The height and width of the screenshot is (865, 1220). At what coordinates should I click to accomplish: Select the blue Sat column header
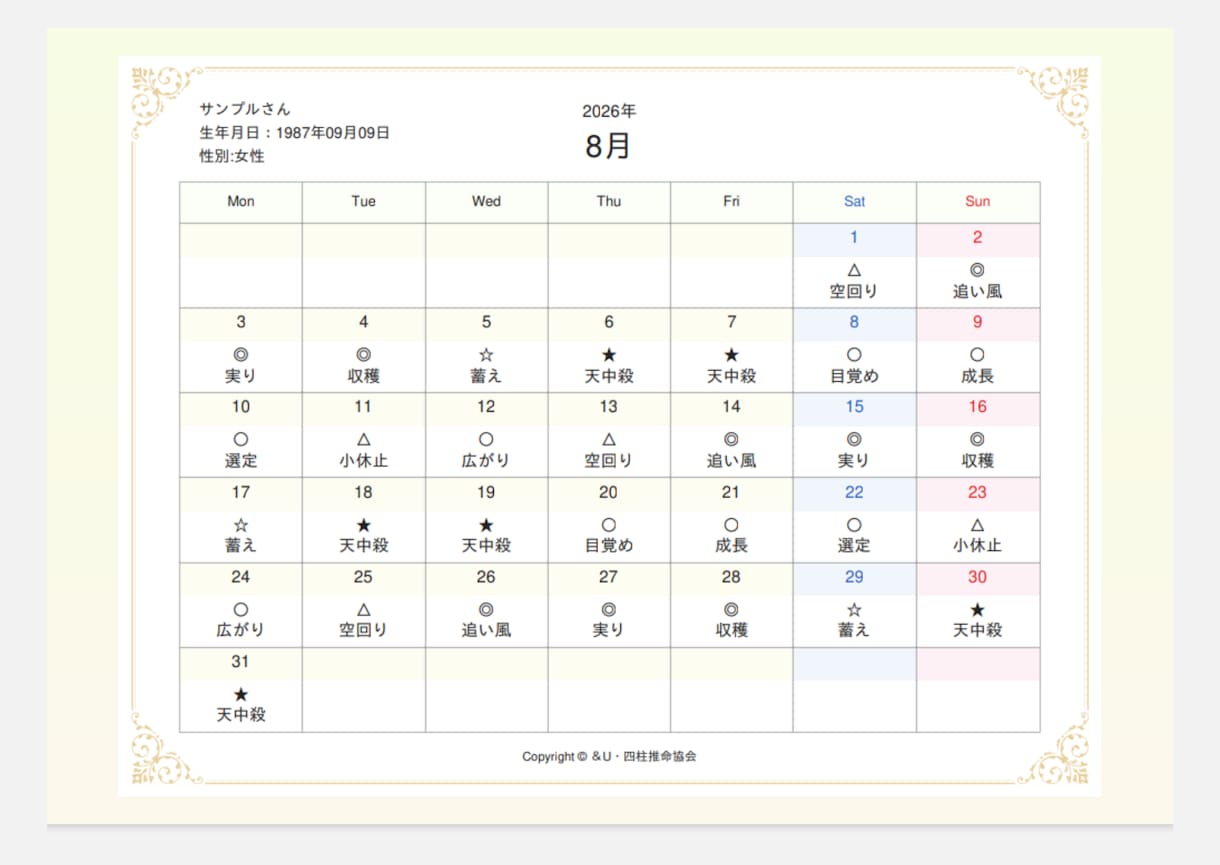(x=855, y=202)
